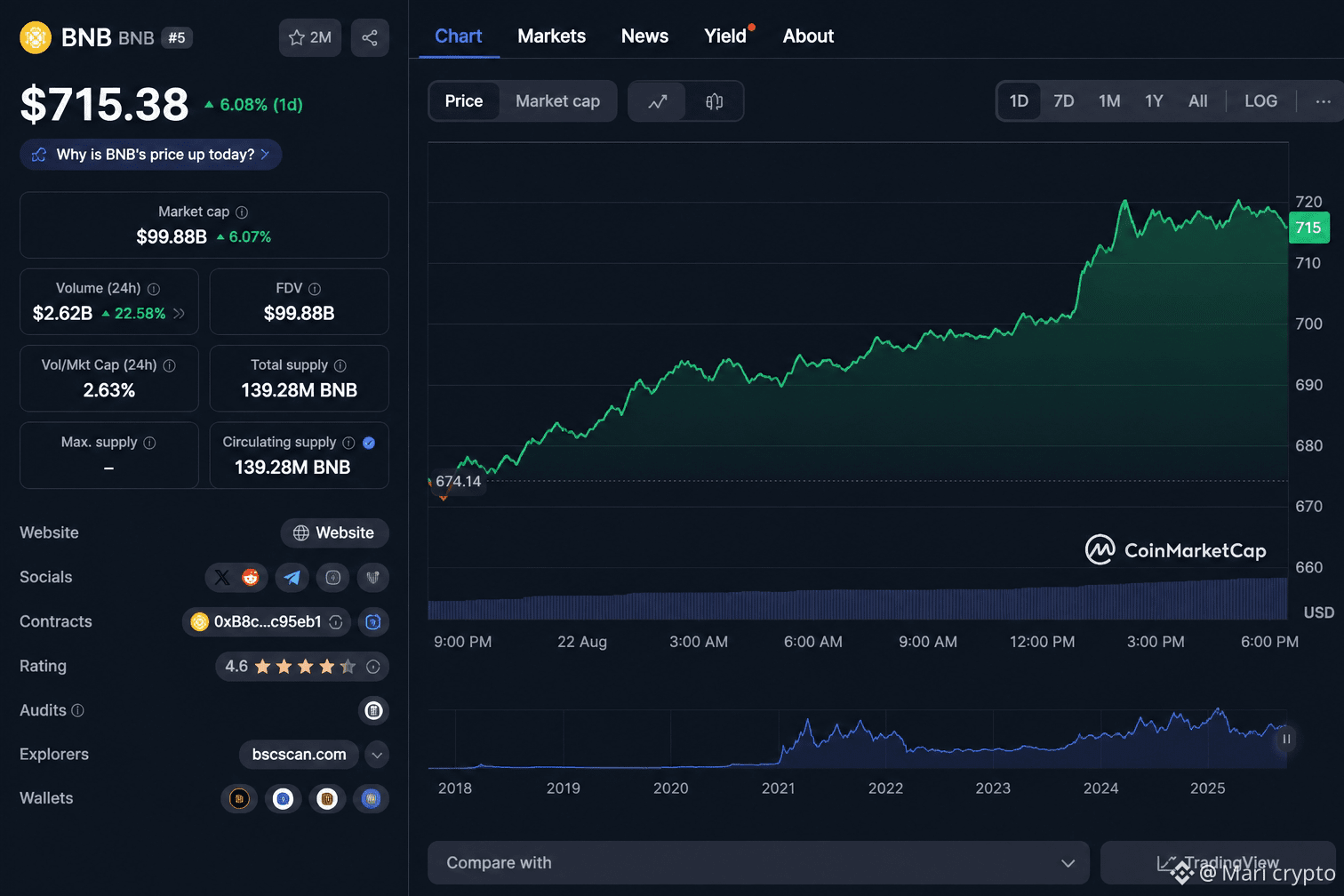Open the Yield tab
Image resolution: width=1344 pixels, height=896 pixels.
tap(725, 36)
